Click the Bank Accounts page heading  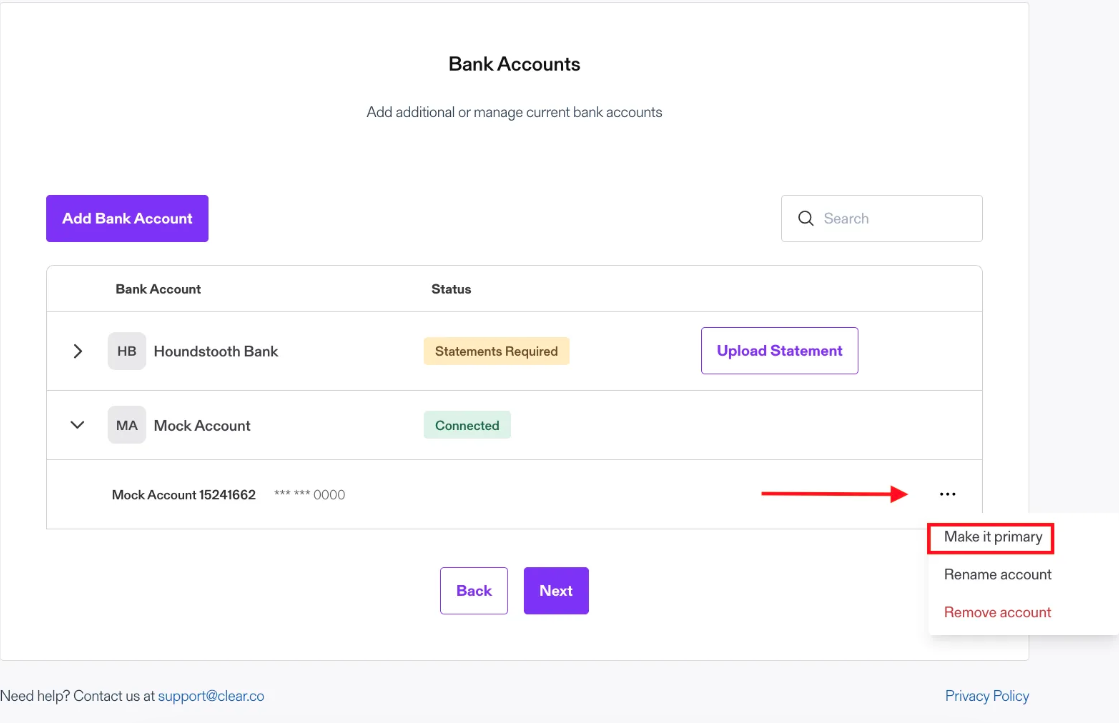pyautogui.click(x=515, y=64)
